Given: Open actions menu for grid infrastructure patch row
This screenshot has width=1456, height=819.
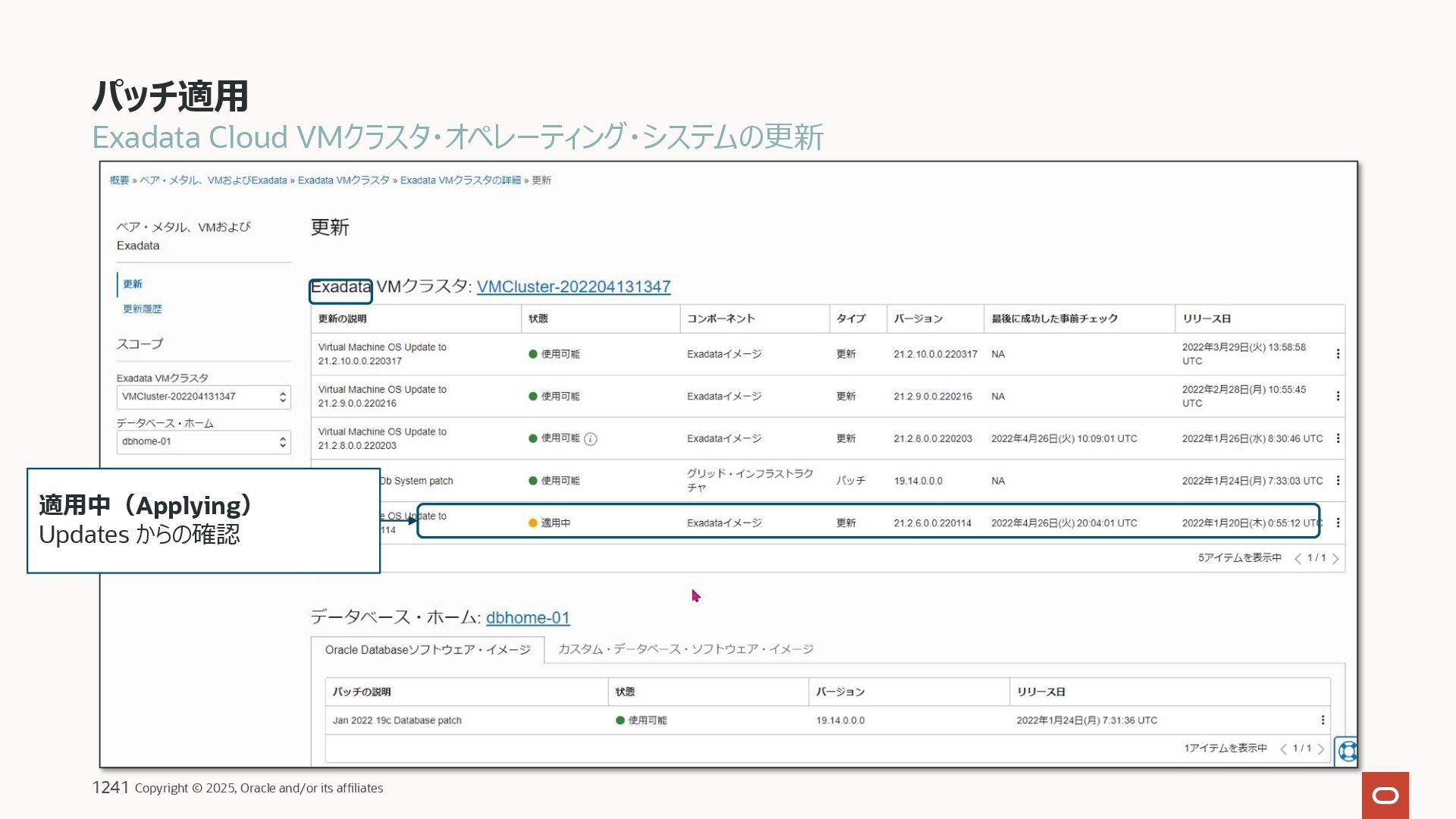Looking at the screenshot, I should (x=1338, y=481).
